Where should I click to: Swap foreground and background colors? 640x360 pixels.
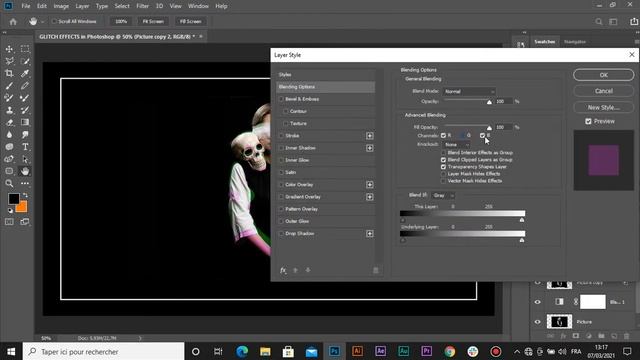[x=25, y=196]
